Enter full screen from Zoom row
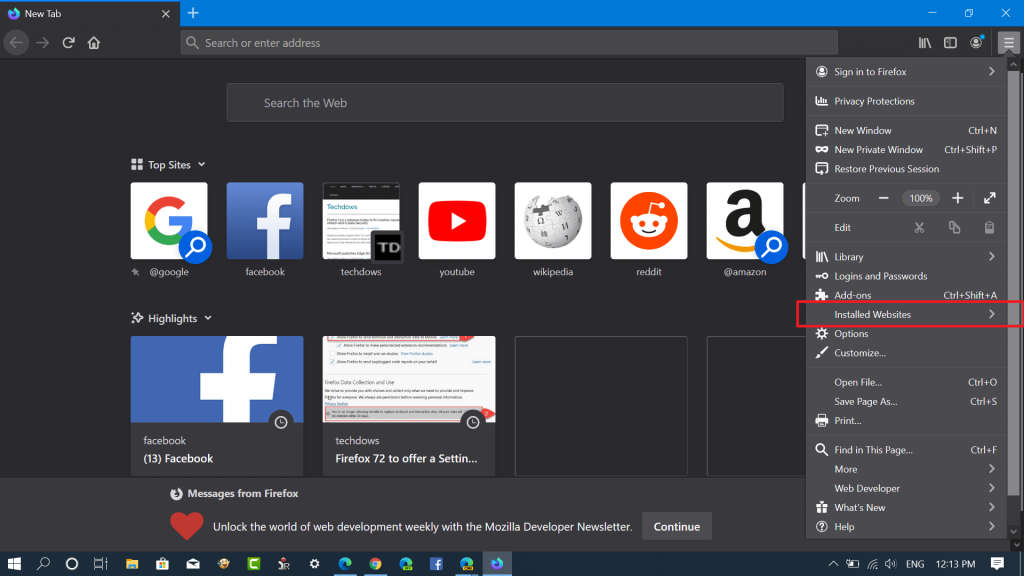Image resolution: width=1024 pixels, height=576 pixels. 989,199
